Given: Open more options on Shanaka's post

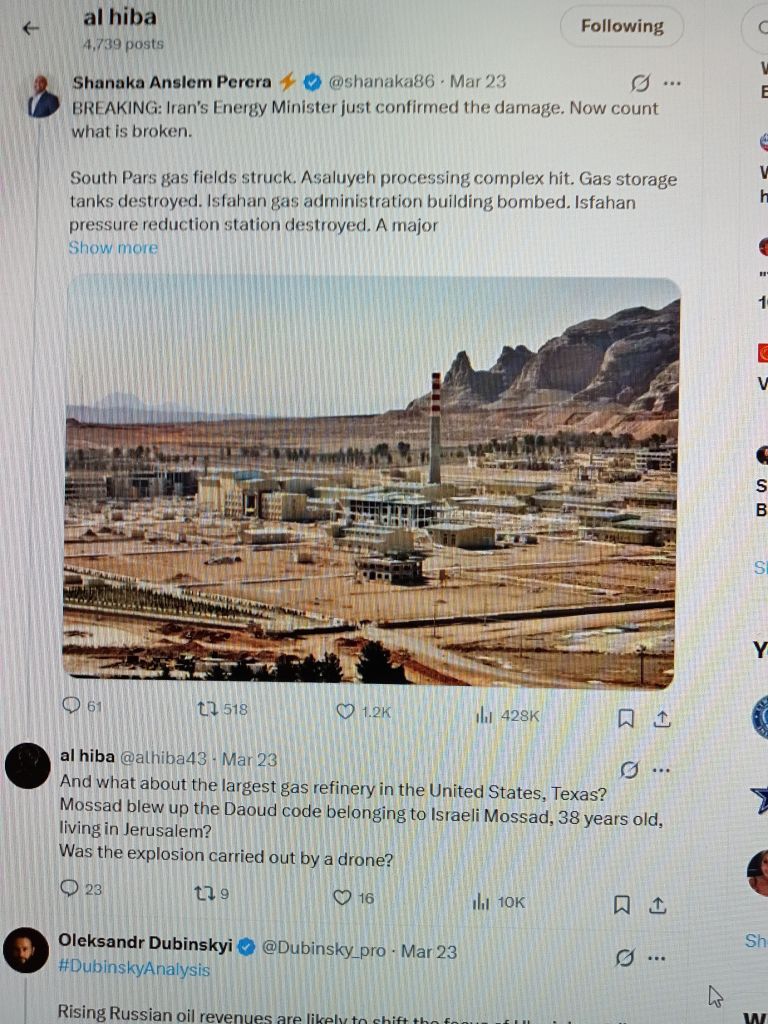Looking at the screenshot, I should [672, 83].
